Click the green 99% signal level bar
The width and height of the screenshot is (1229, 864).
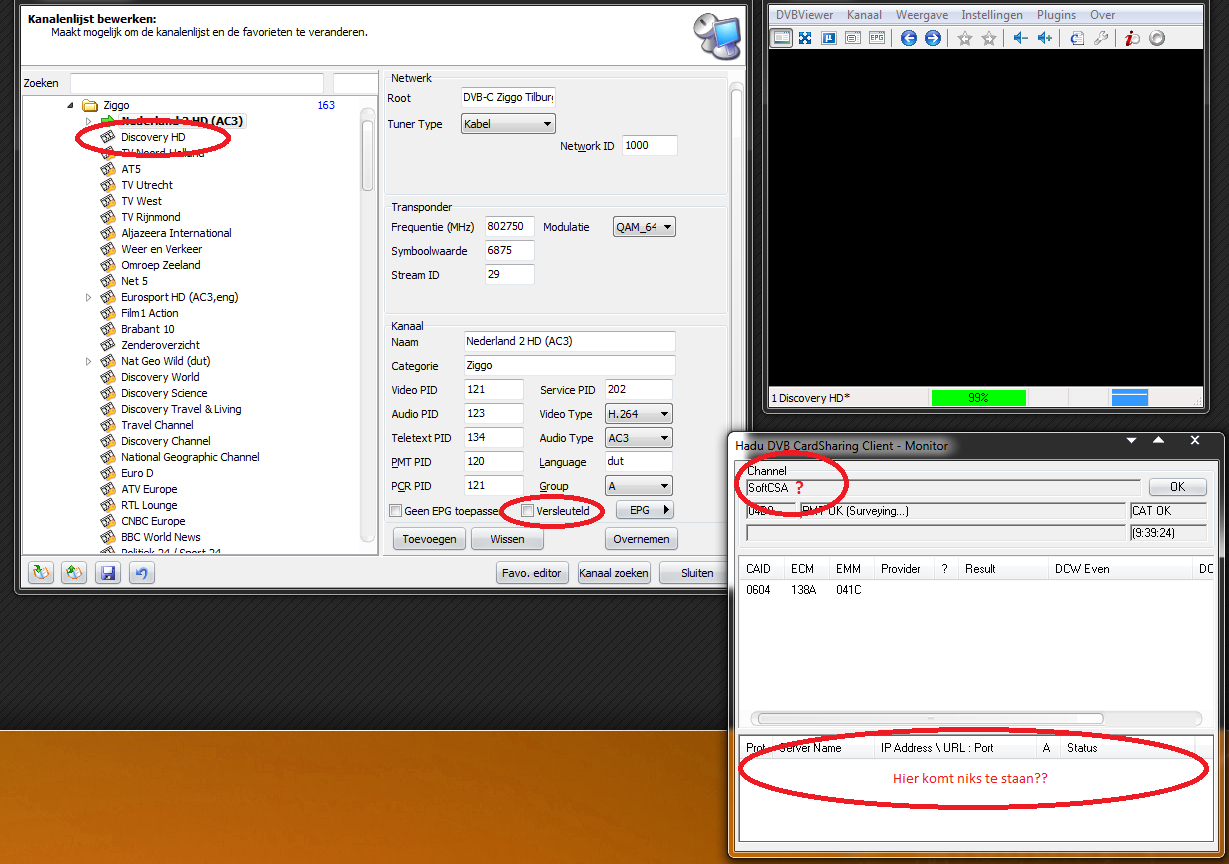tap(978, 398)
